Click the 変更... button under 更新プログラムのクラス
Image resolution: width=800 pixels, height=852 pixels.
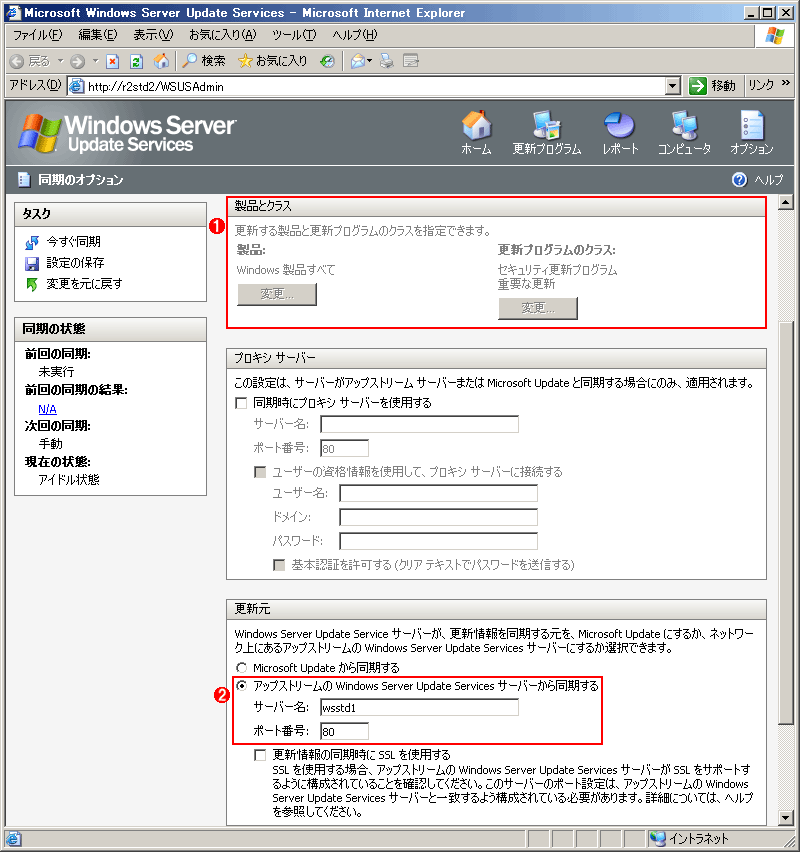click(538, 309)
